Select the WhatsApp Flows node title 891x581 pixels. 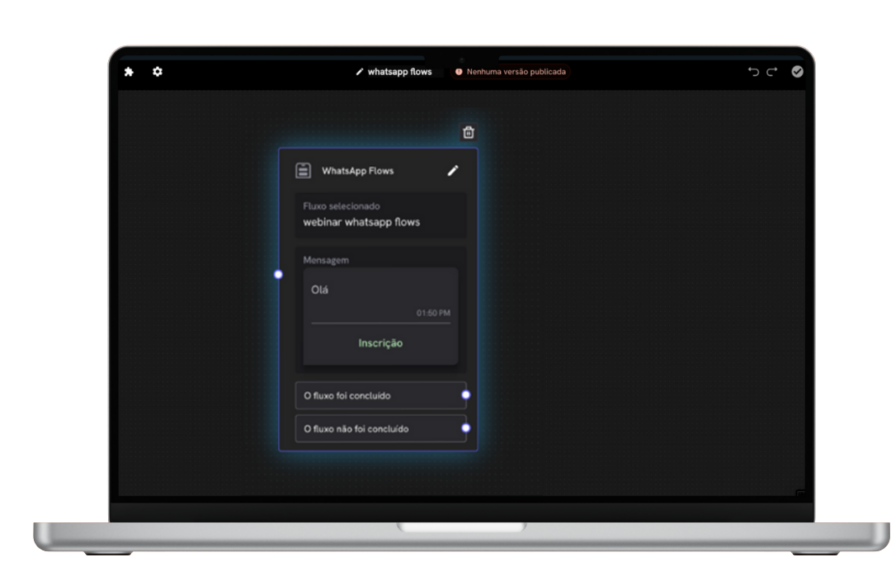tap(357, 171)
